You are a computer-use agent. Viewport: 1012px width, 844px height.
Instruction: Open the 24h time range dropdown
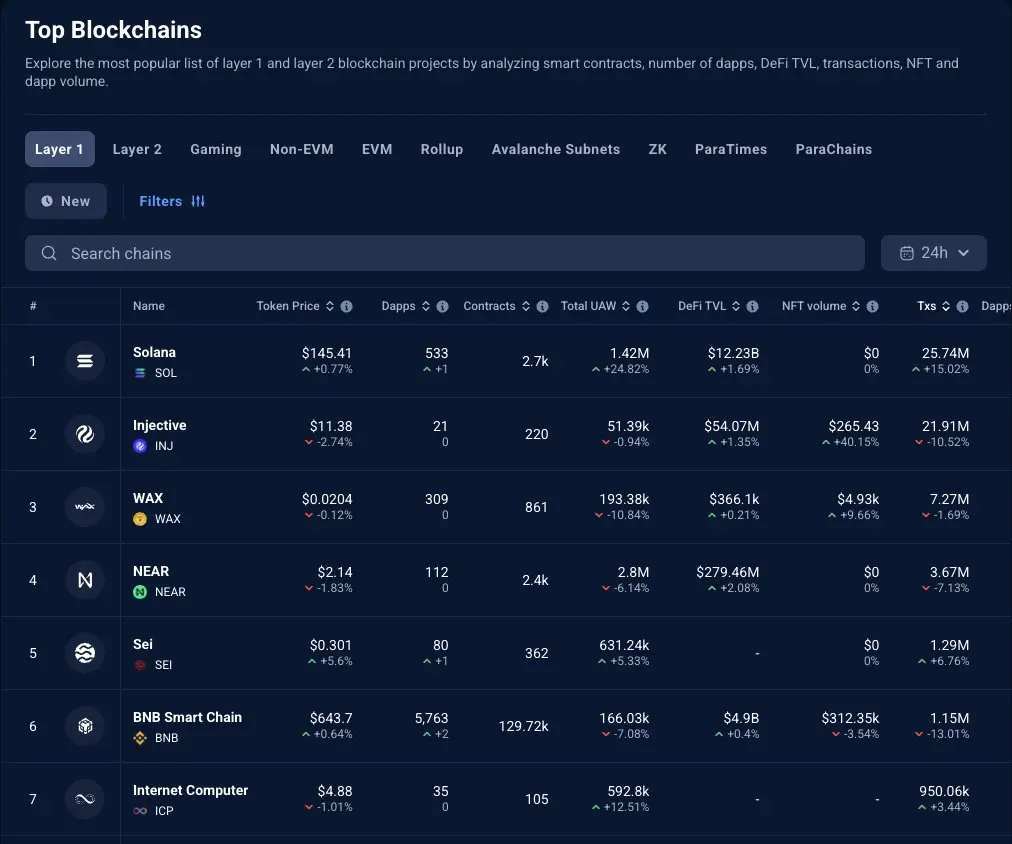click(x=933, y=253)
